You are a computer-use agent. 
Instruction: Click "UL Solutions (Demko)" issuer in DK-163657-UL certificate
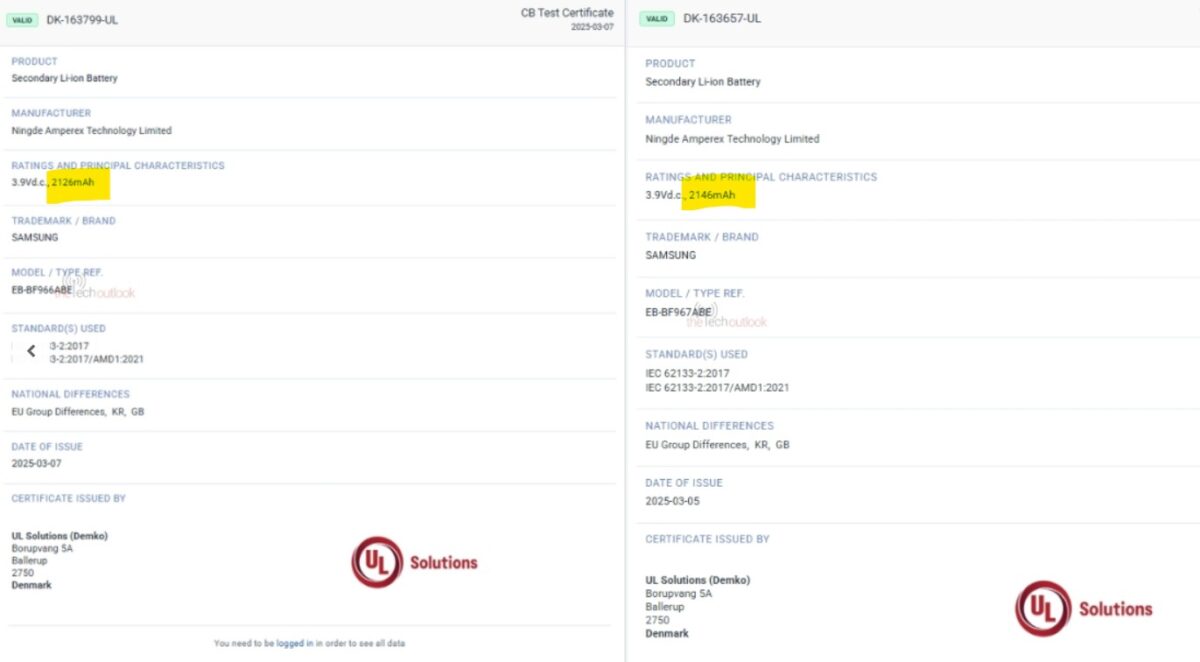click(x=697, y=580)
